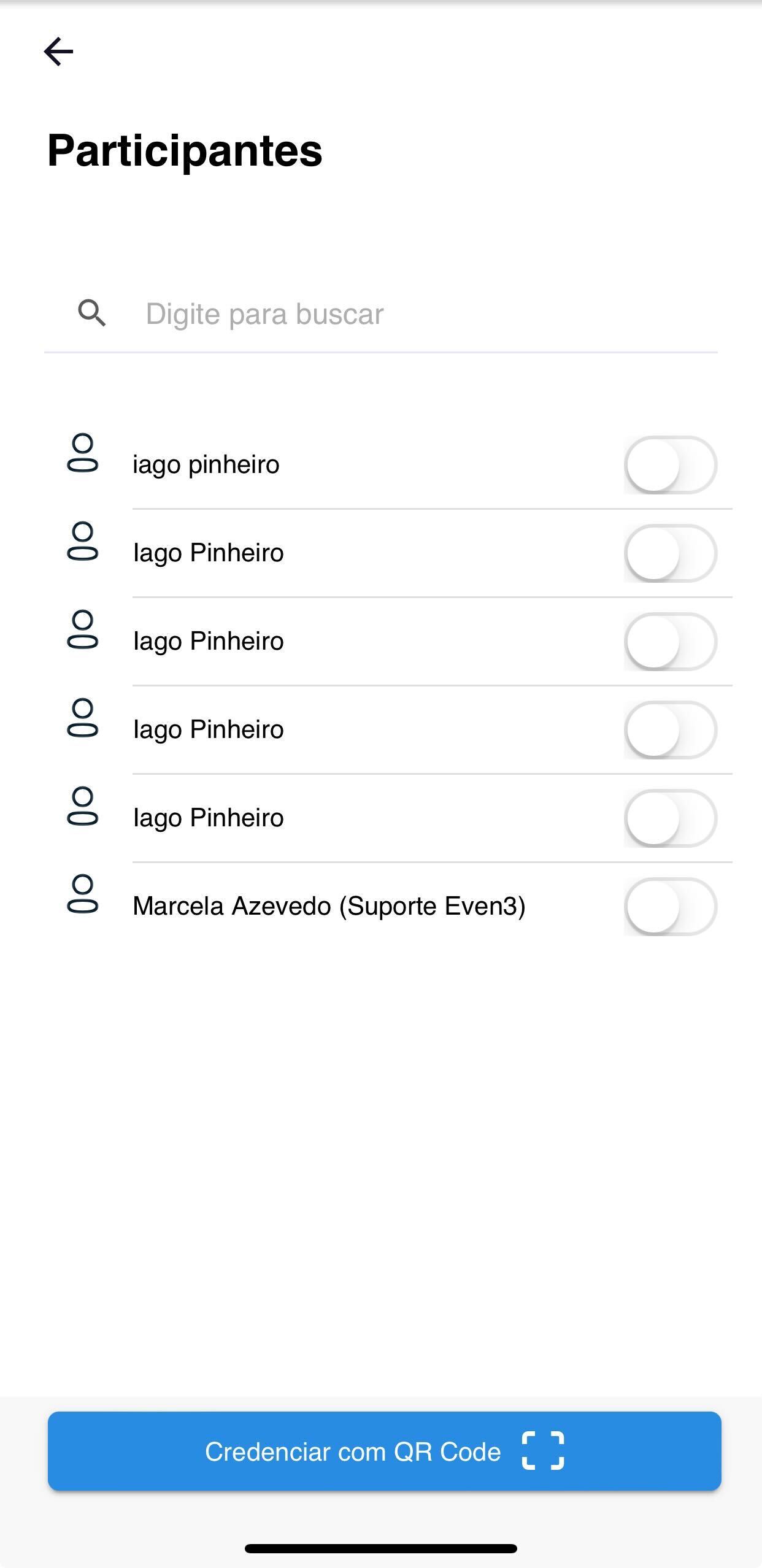Tap the home indicator bar at bottom
The width and height of the screenshot is (762, 1568).
pos(381,1548)
